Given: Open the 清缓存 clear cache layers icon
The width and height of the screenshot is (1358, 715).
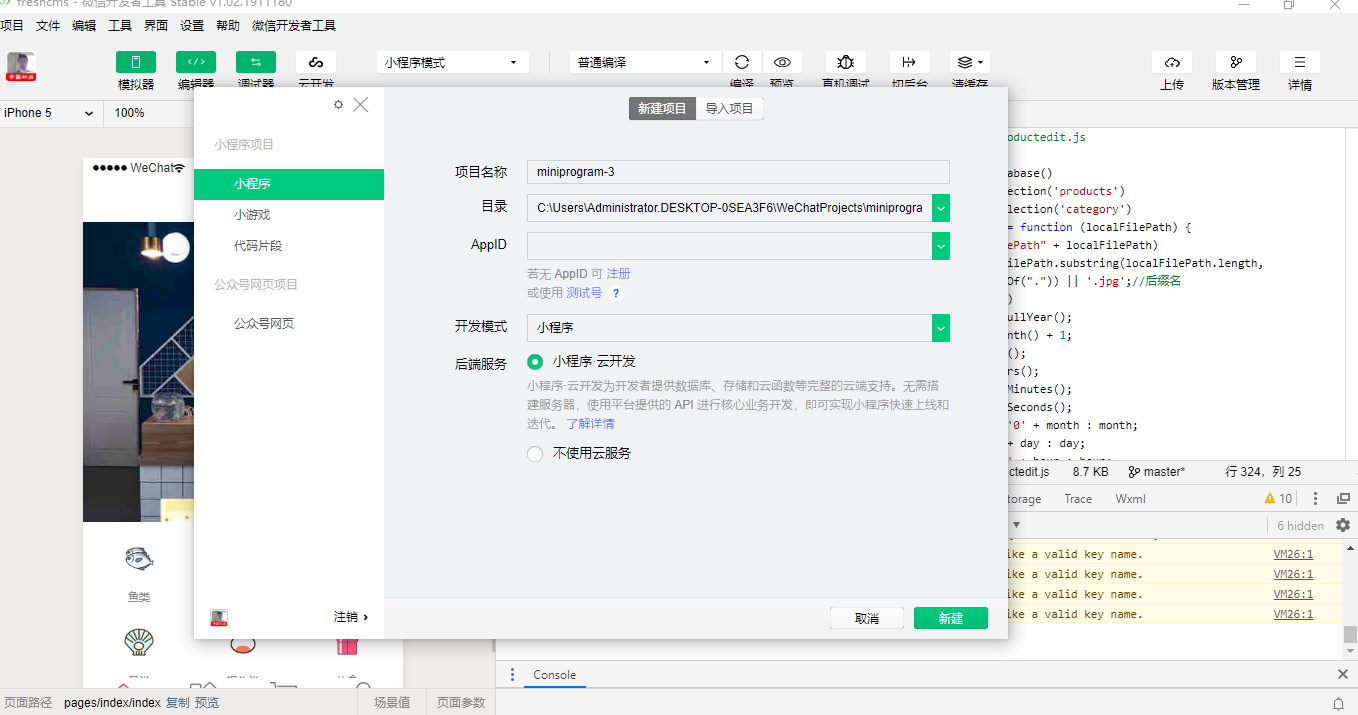Looking at the screenshot, I should tap(970, 62).
